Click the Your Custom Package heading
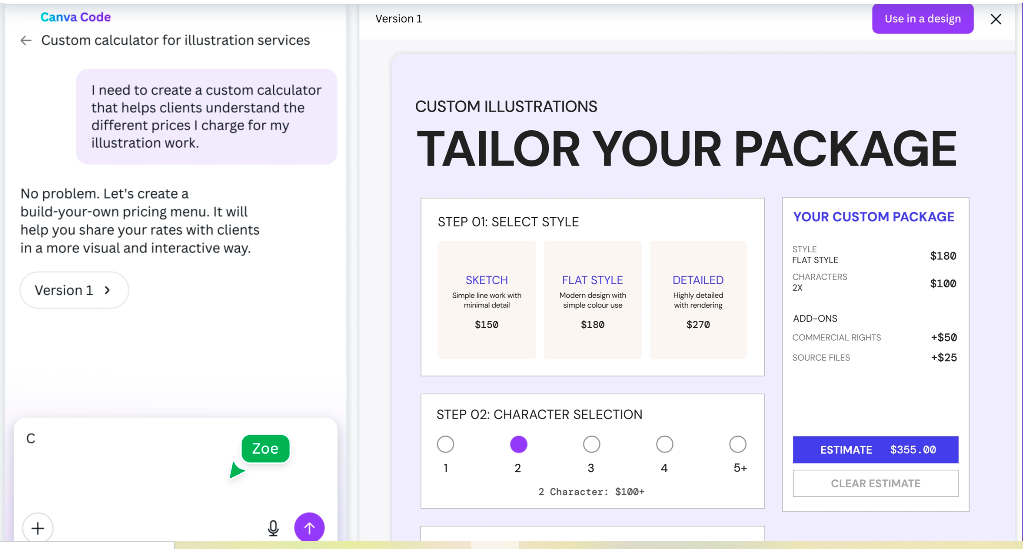This screenshot has height=549, width=1023. [874, 217]
